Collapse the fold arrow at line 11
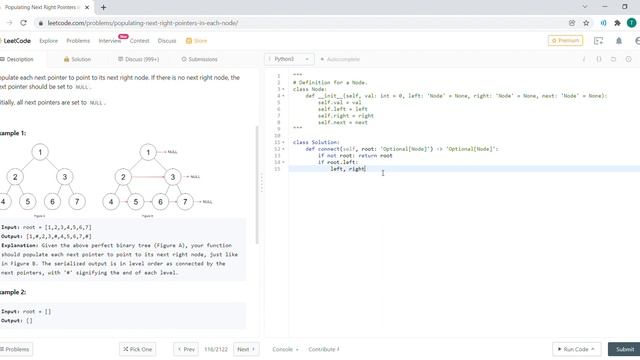Screen dimensions: 640x360 tap(284, 142)
